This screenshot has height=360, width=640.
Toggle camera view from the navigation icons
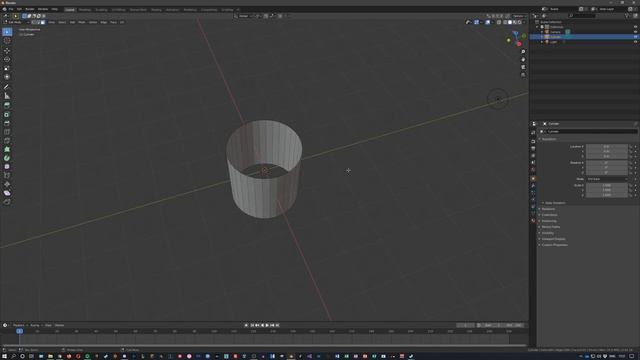pos(523,67)
